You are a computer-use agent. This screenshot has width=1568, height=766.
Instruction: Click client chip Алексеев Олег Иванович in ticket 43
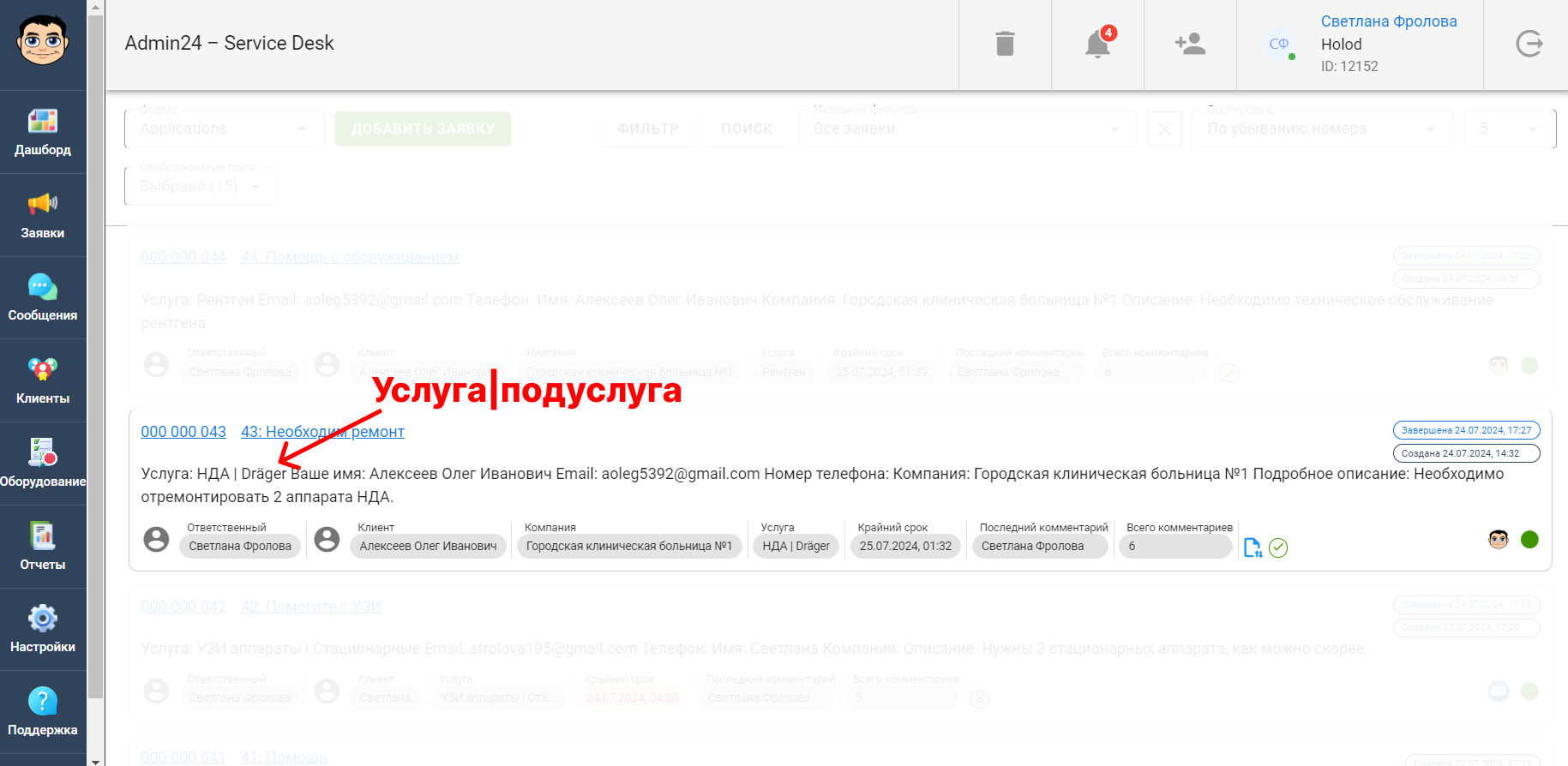click(x=428, y=546)
